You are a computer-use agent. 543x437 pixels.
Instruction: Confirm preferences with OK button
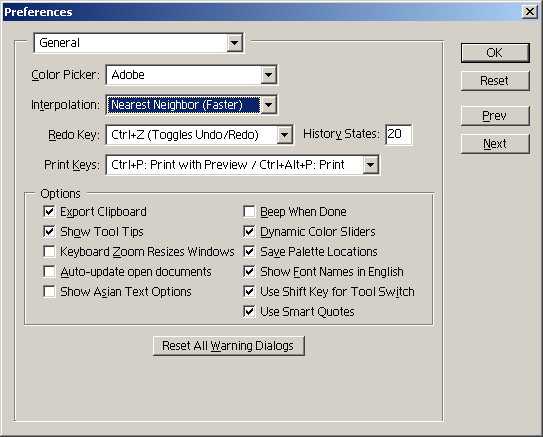tap(495, 53)
